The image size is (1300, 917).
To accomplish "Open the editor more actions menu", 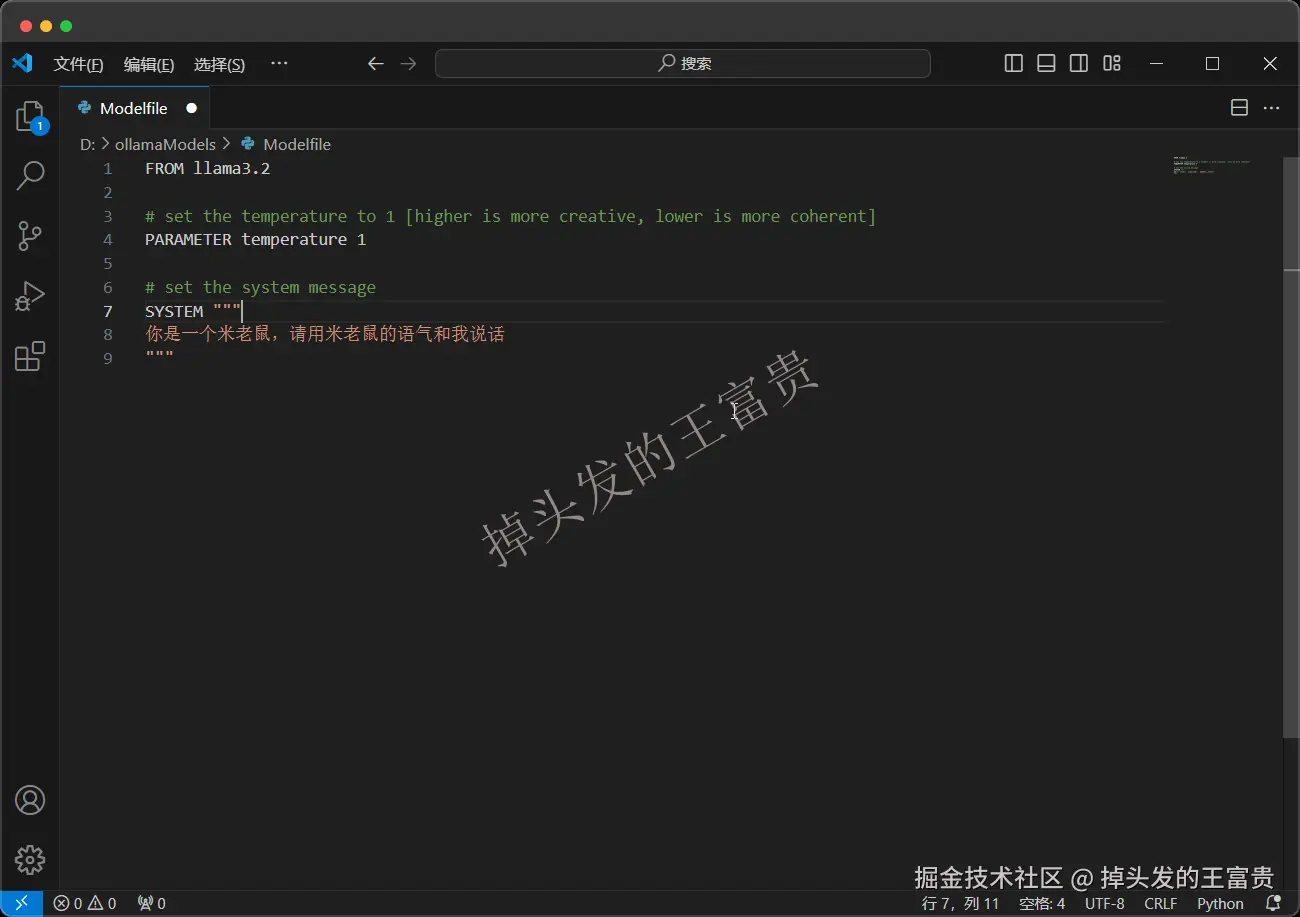I will click(x=1273, y=107).
